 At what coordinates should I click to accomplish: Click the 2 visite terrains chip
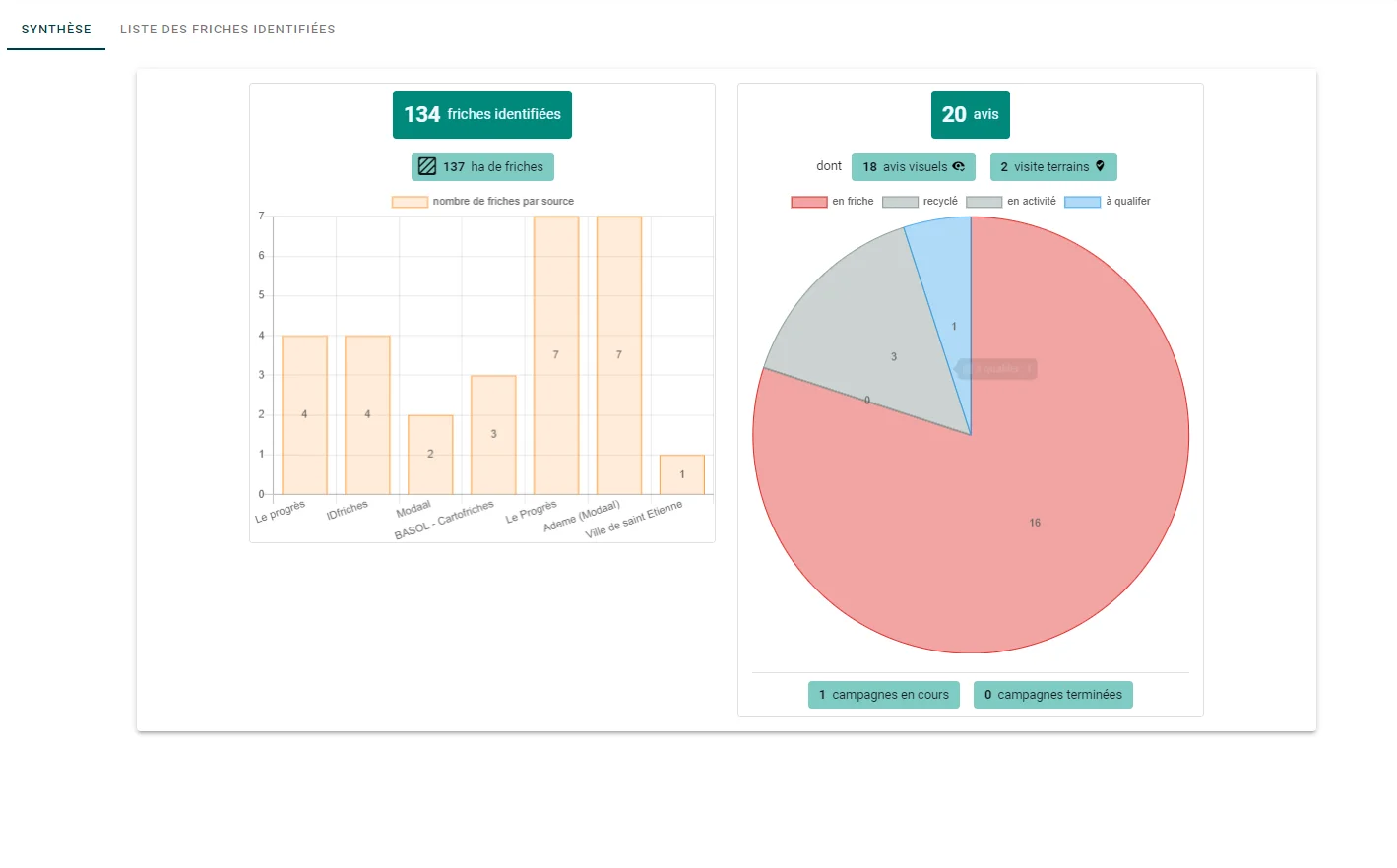[1053, 167]
